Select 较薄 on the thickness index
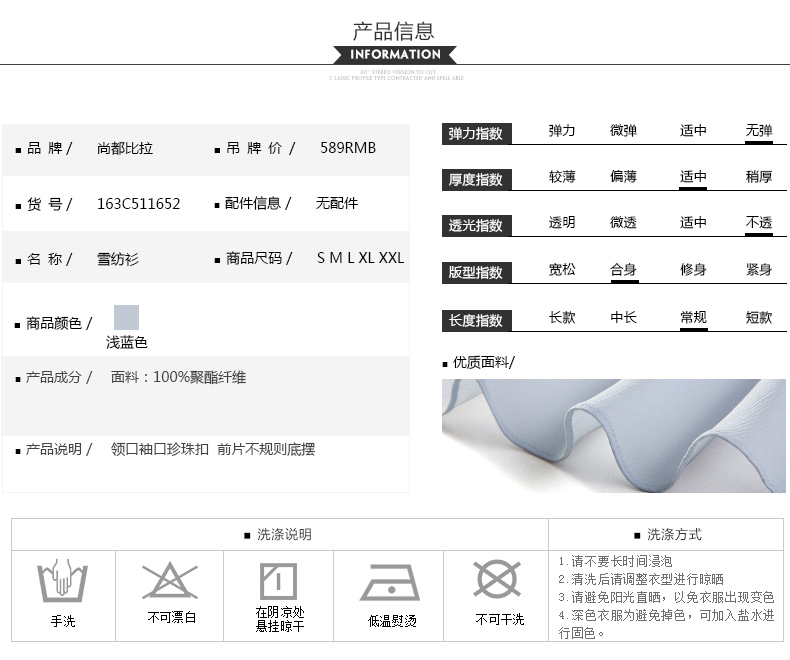This screenshot has height=660, width=790. (x=562, y=177)
